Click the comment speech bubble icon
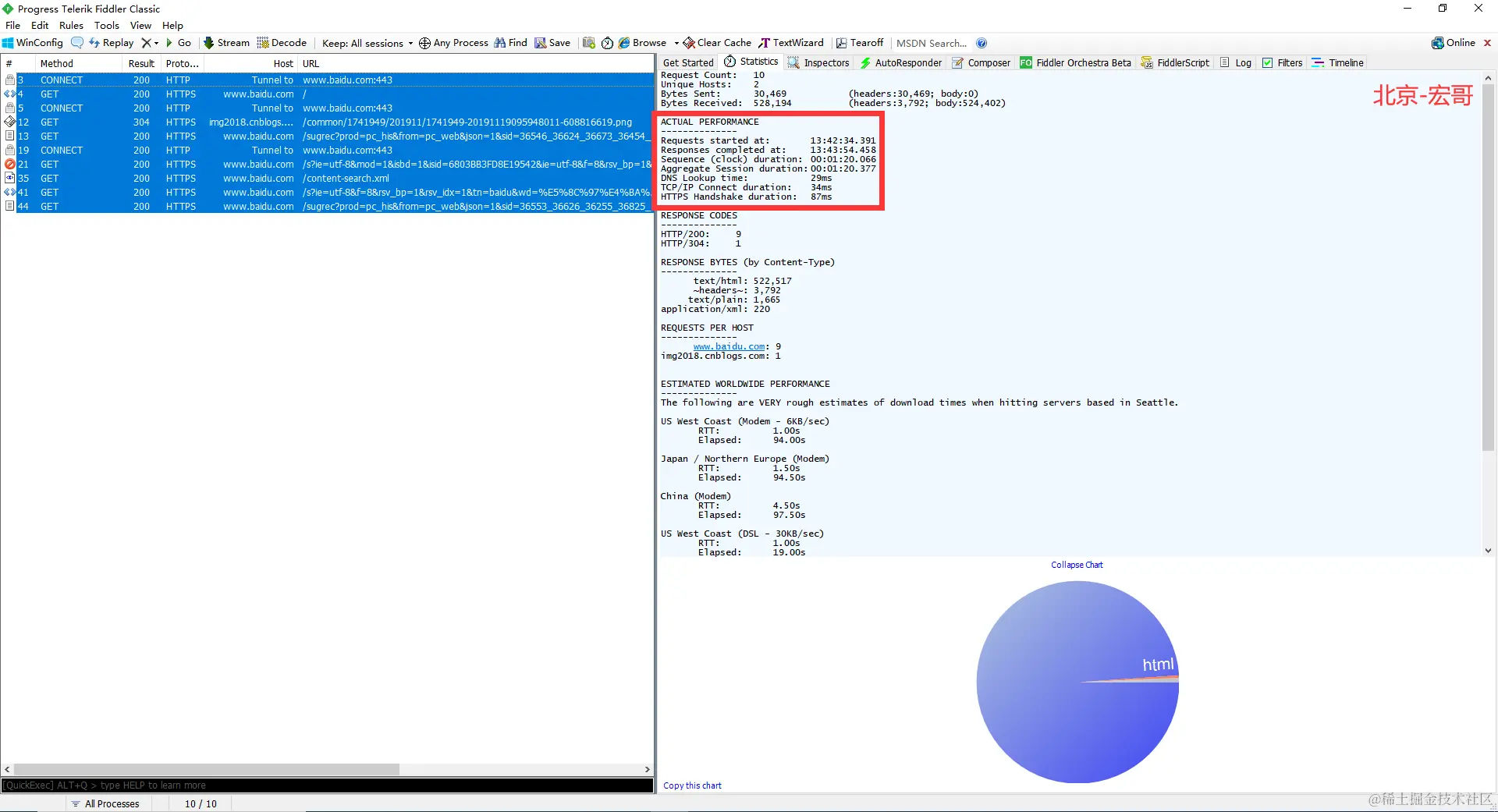 77,43
